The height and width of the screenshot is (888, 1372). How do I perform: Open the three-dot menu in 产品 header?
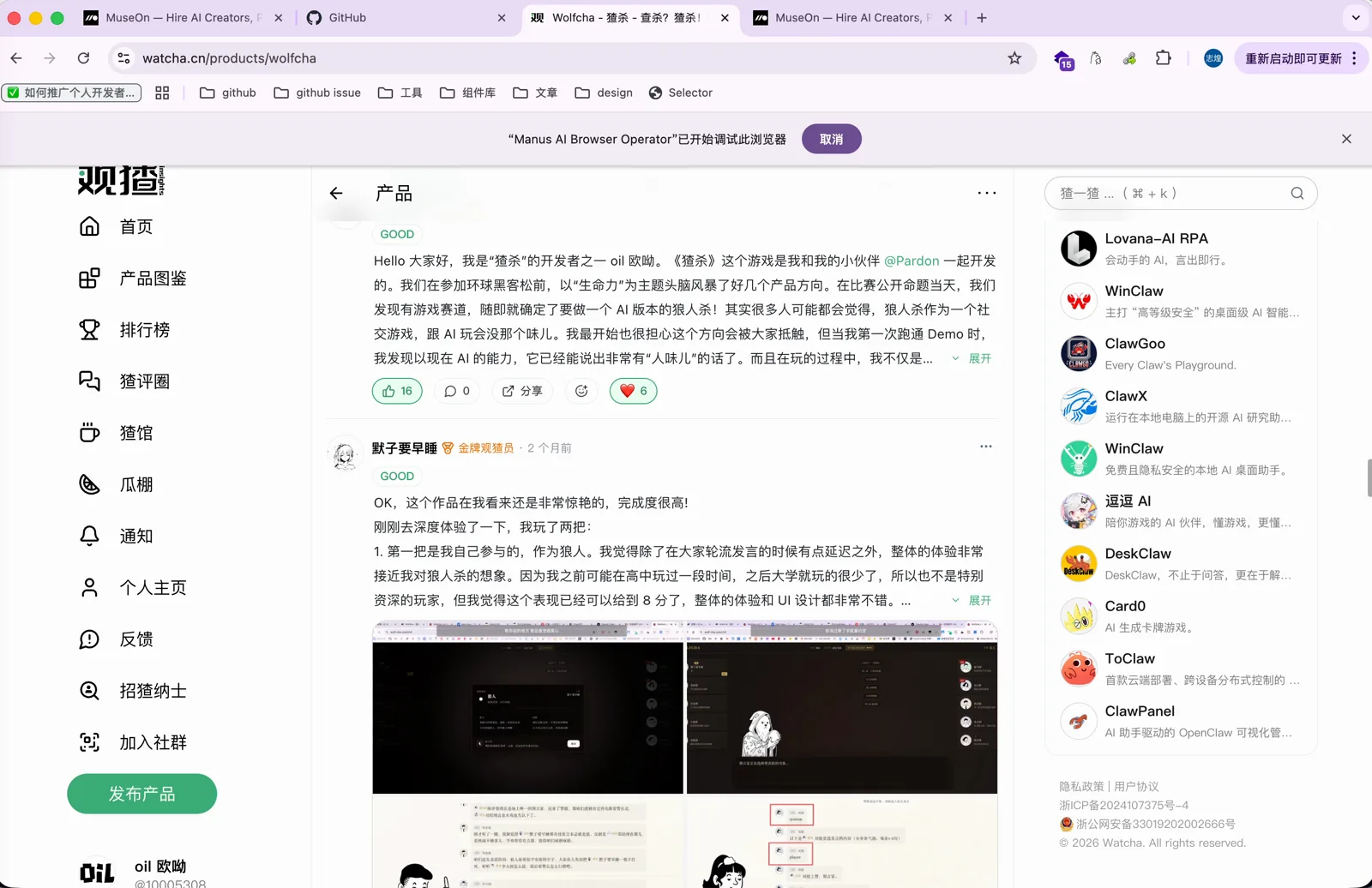(x=987, y=193)
